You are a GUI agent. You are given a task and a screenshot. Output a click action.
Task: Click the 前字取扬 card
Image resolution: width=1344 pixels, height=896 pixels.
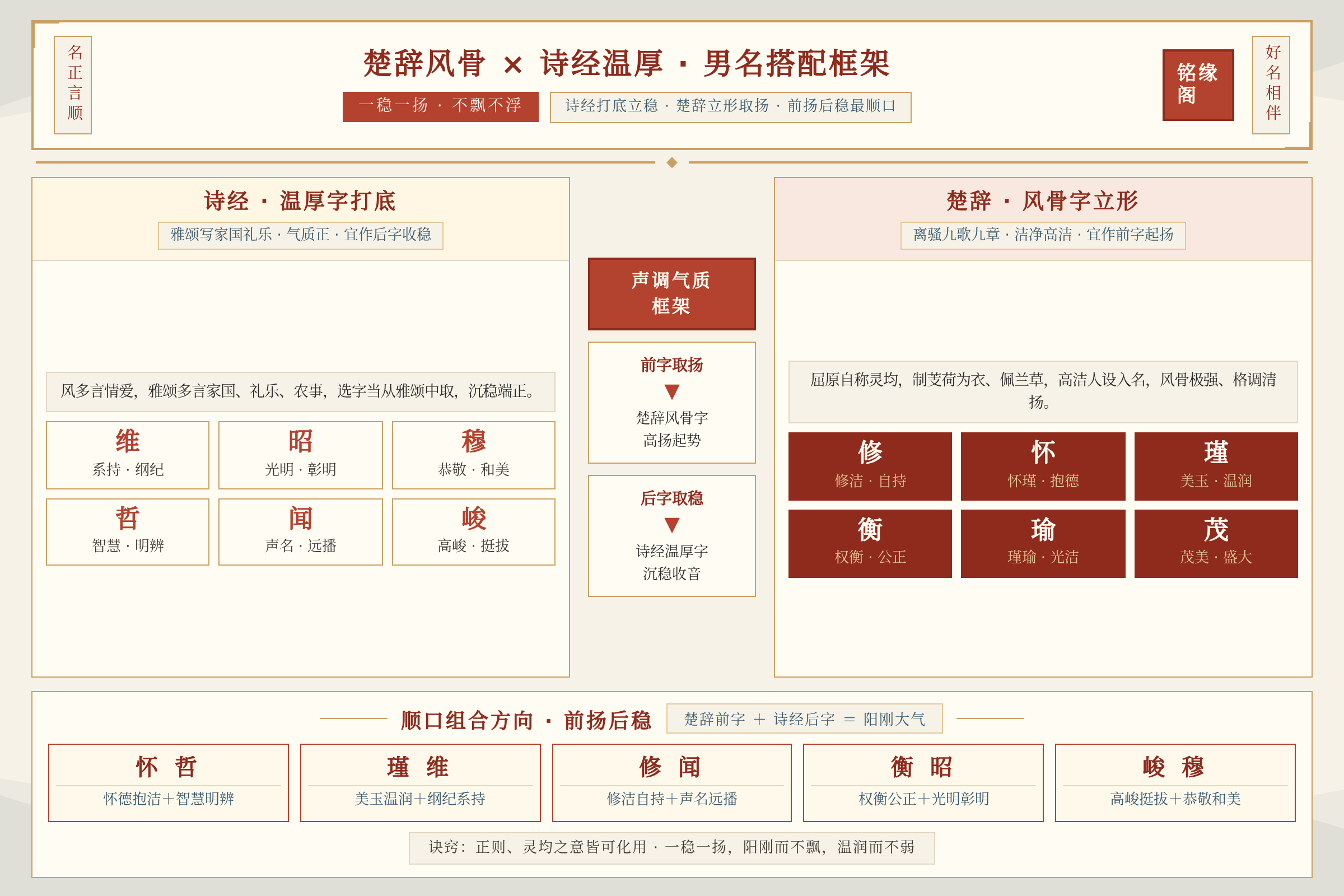671,402
